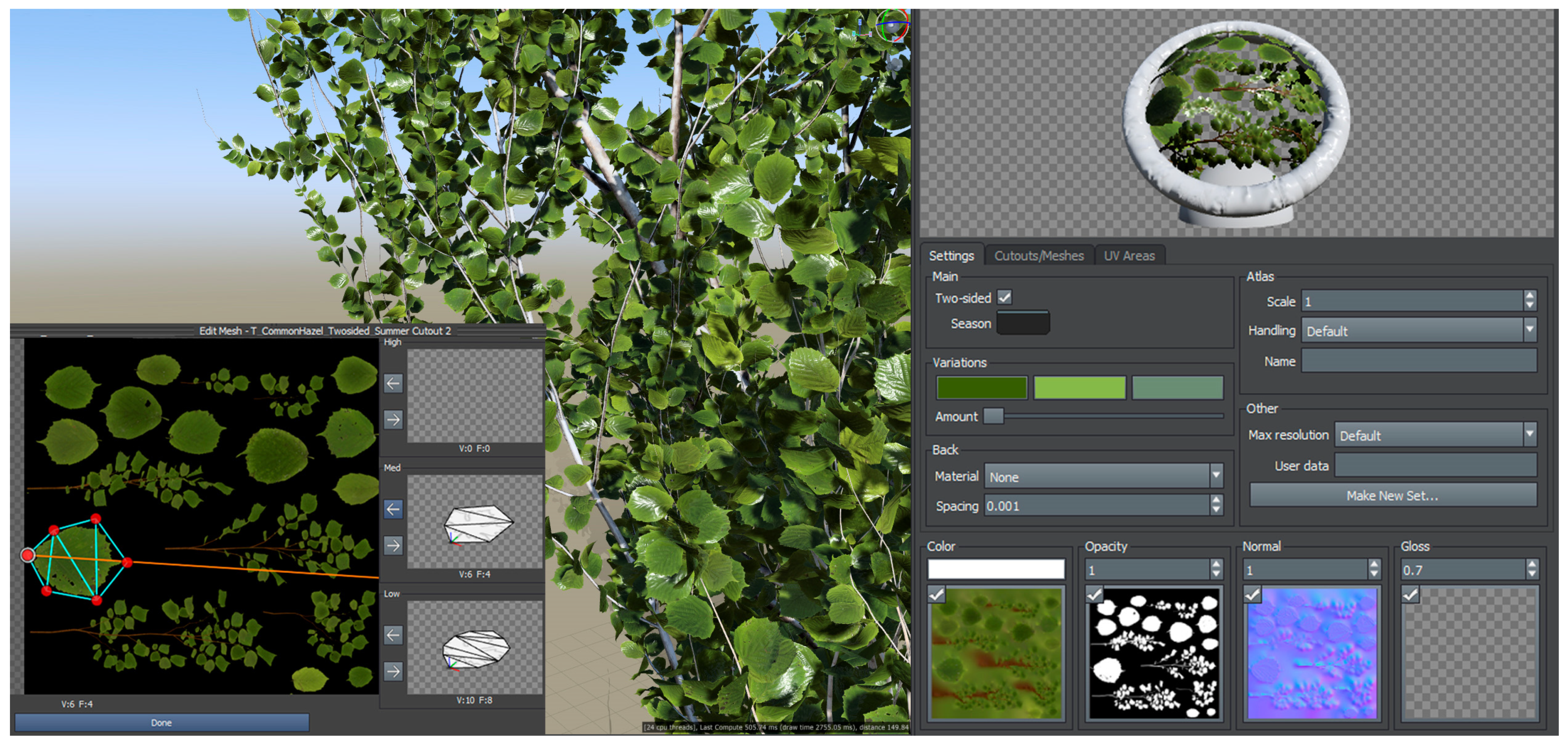Switch to the UV Areas tab
Viewport: 1568px width, 742px height.
point(1129,256)
